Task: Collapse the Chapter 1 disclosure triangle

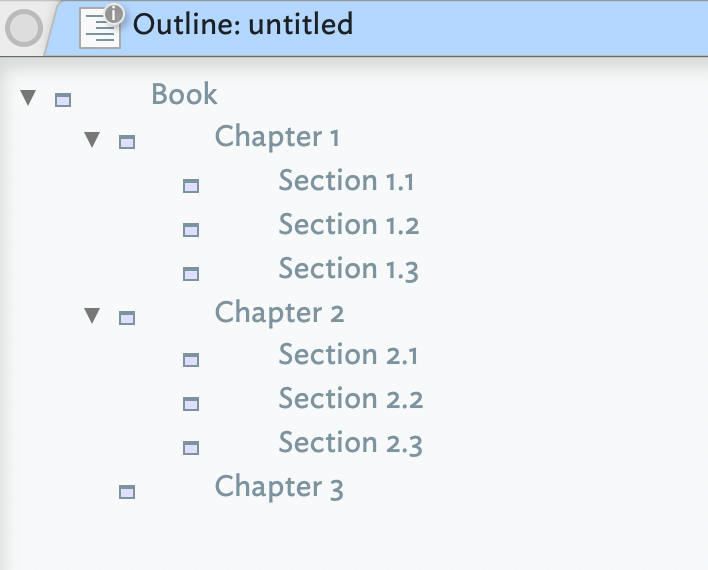Action: pos(92,140)
